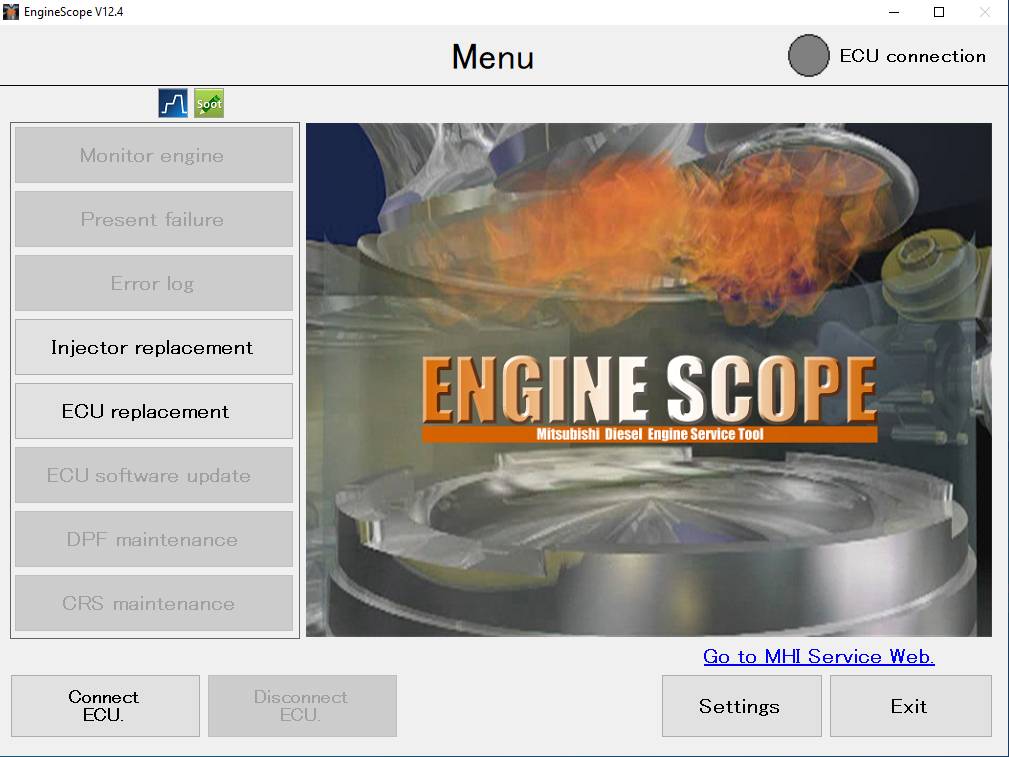Screen dimensions: 1009x757
Task: Click the Engine Scope banner image
Action: click(648, 380)
